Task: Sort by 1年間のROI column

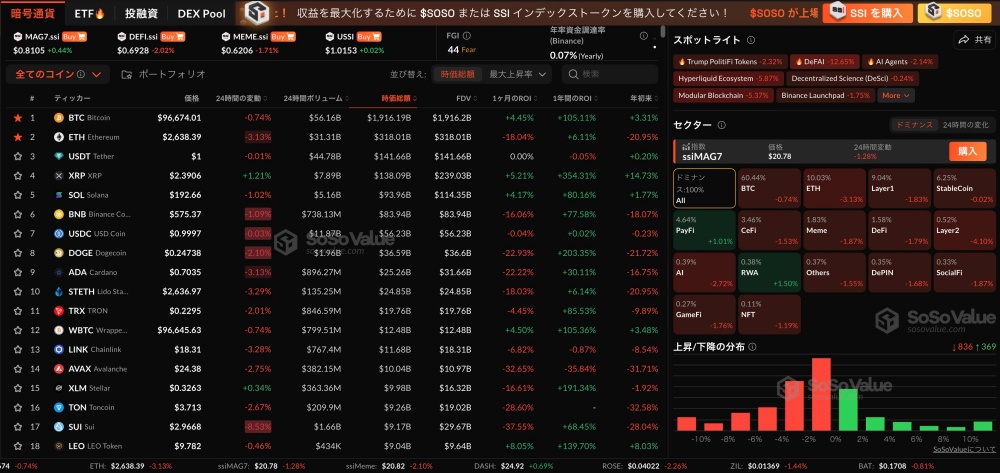Action: [575, 98]
